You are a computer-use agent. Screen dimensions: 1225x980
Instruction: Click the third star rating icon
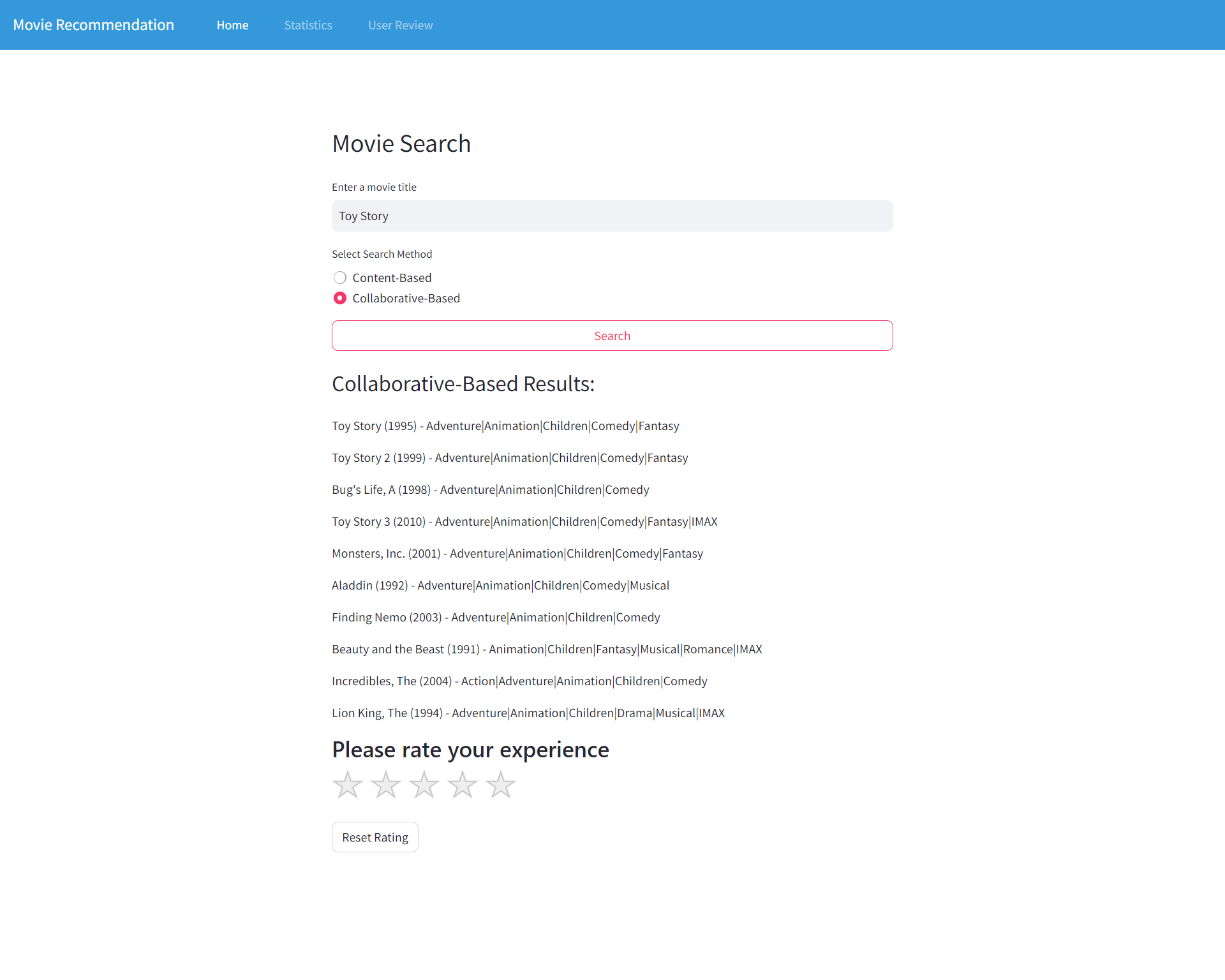[x=424, y=785]
